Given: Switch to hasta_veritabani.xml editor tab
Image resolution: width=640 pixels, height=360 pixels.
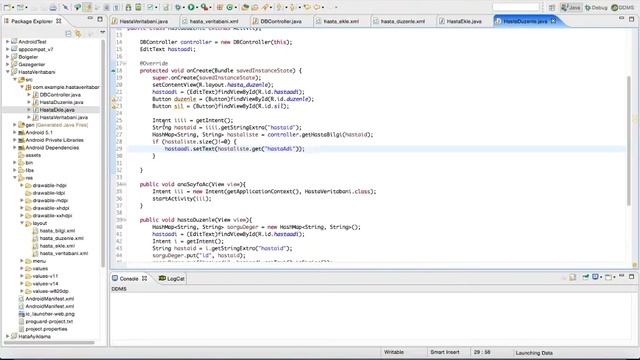Looking at the screenshot, I should (x=213, y=21).
